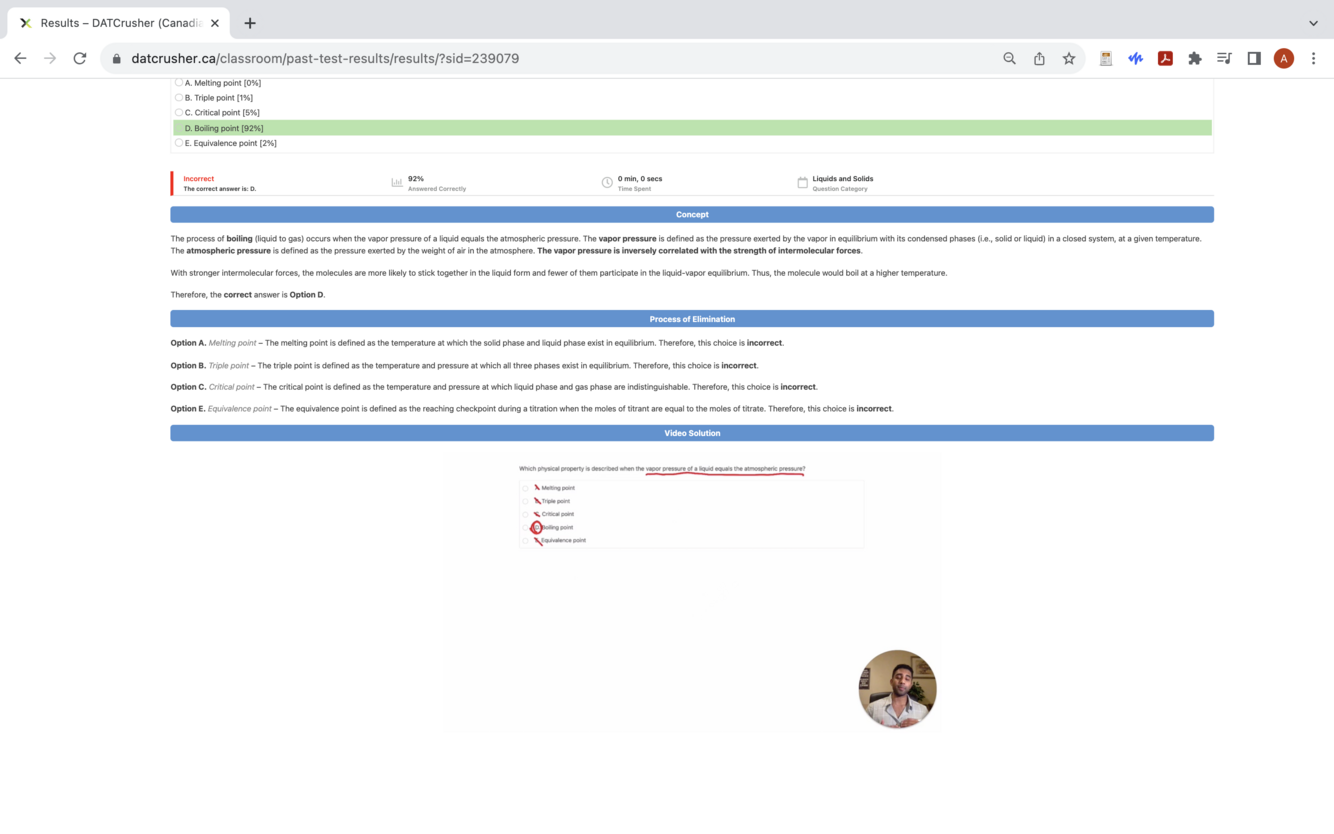This screenshot has width=1334, height=834.
Task: Click the 'Option B. Triple point' explanation
Action: click(464, 365)
